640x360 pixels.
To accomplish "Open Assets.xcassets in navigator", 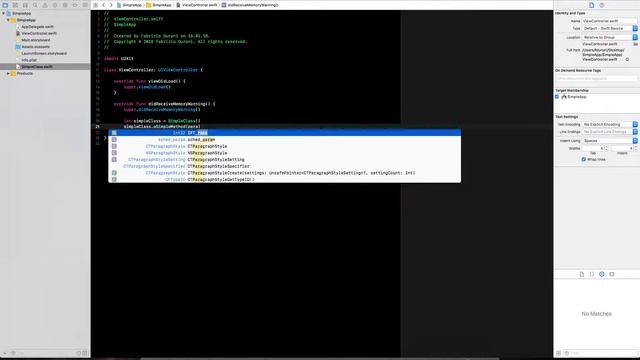I will pyautogui.click(x=35, y=47).
